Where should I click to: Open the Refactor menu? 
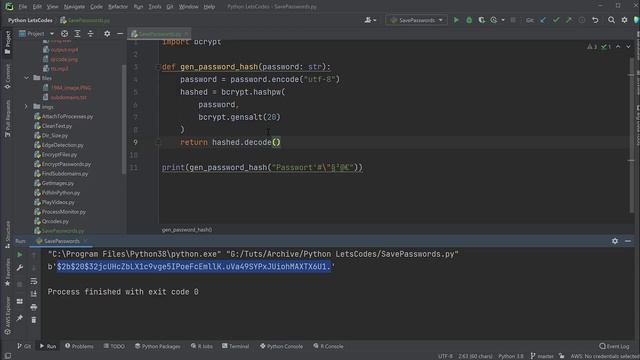point(118,7)
